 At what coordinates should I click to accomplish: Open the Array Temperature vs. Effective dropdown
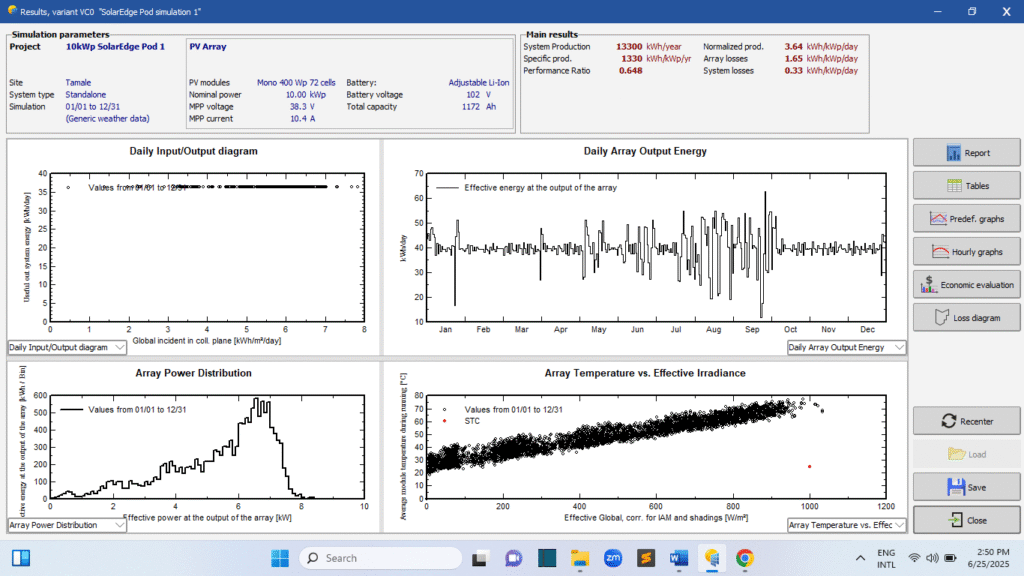[846, 524]
